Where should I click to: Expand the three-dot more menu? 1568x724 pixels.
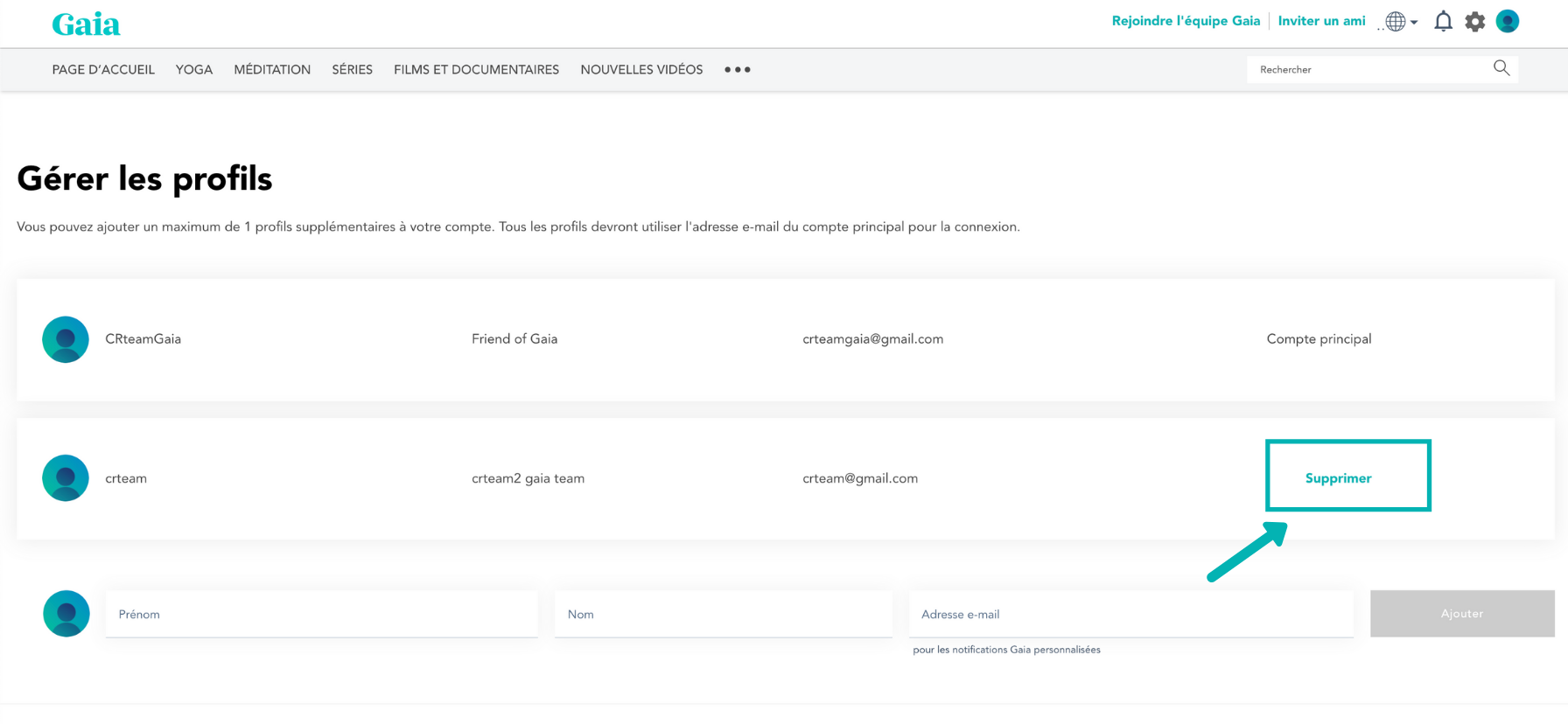click(x=738, y=70)
